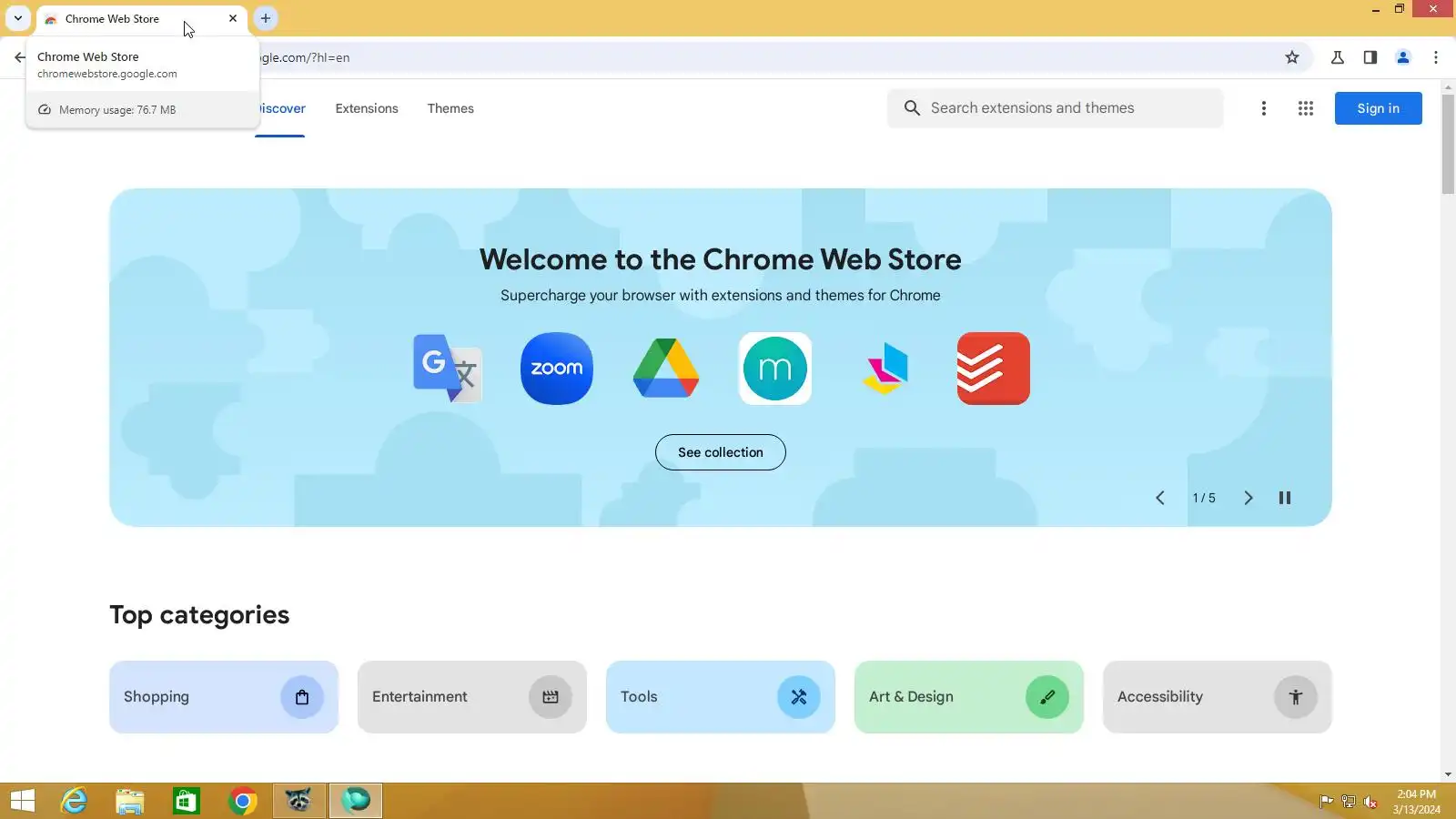The width and height of the screenshot is (1456, 819).
Task: Show the previous carousel slide
Action: pyautogui.click(x=1160, y=498)
